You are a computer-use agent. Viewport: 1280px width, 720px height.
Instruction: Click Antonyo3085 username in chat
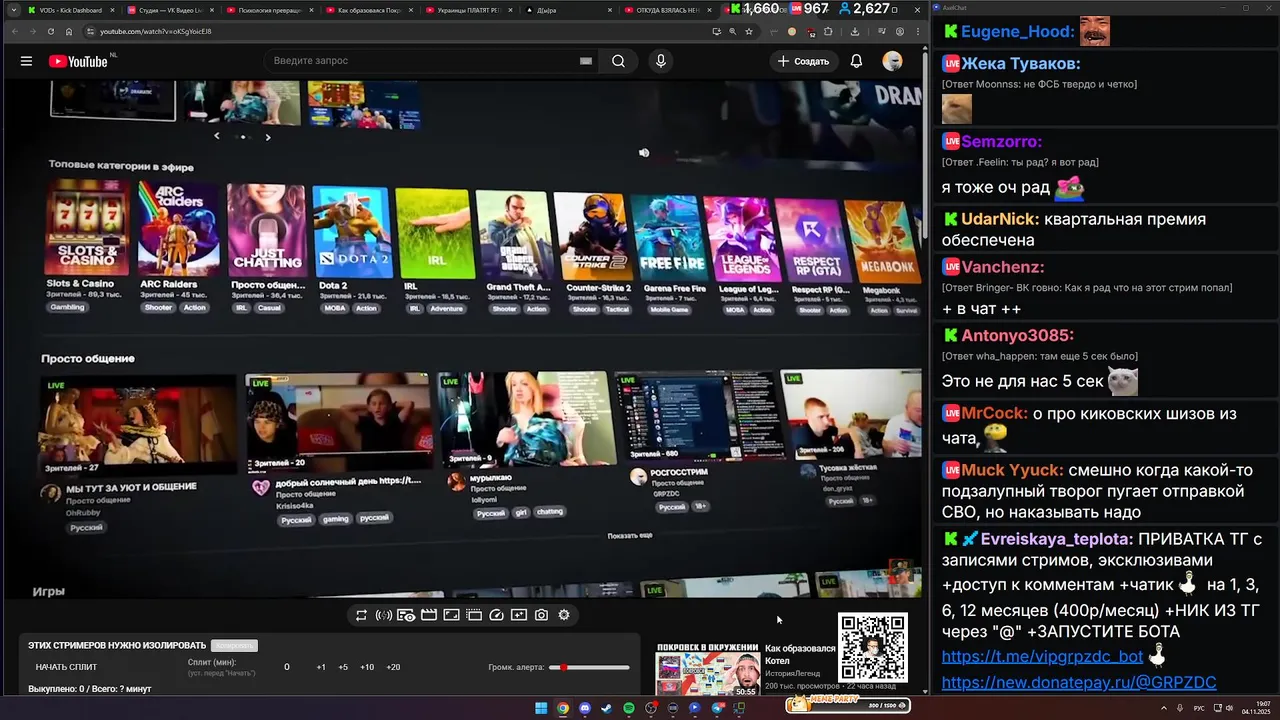[x=1017, y=336]
